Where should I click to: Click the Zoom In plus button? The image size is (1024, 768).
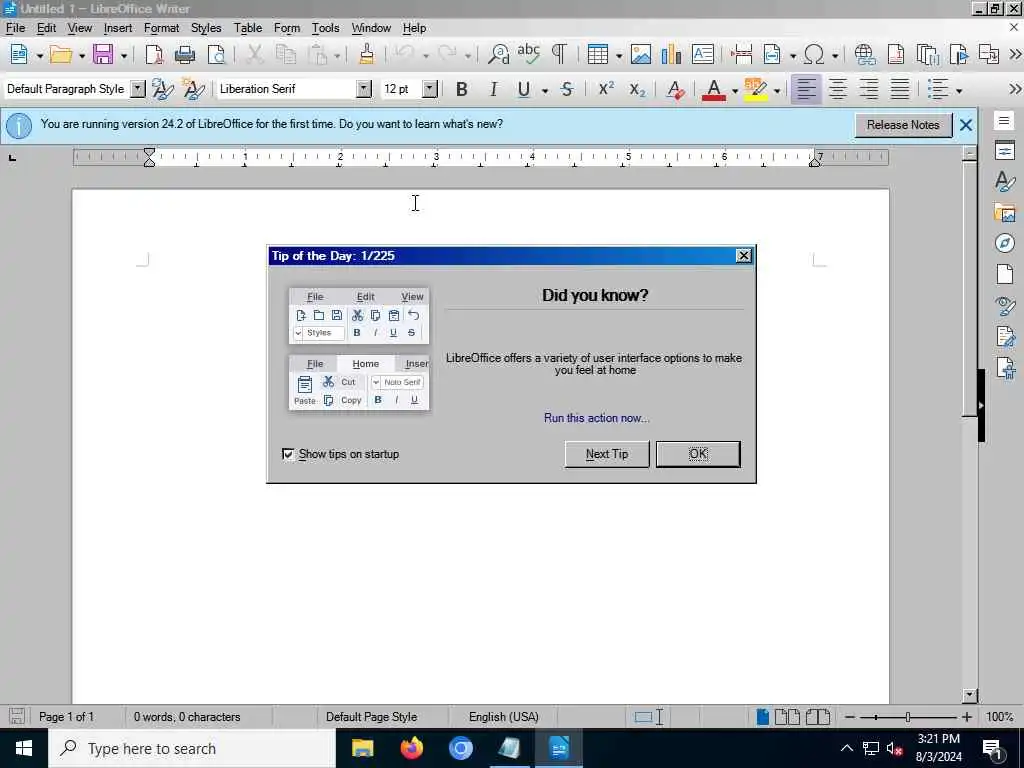click(x=967, y=717)
